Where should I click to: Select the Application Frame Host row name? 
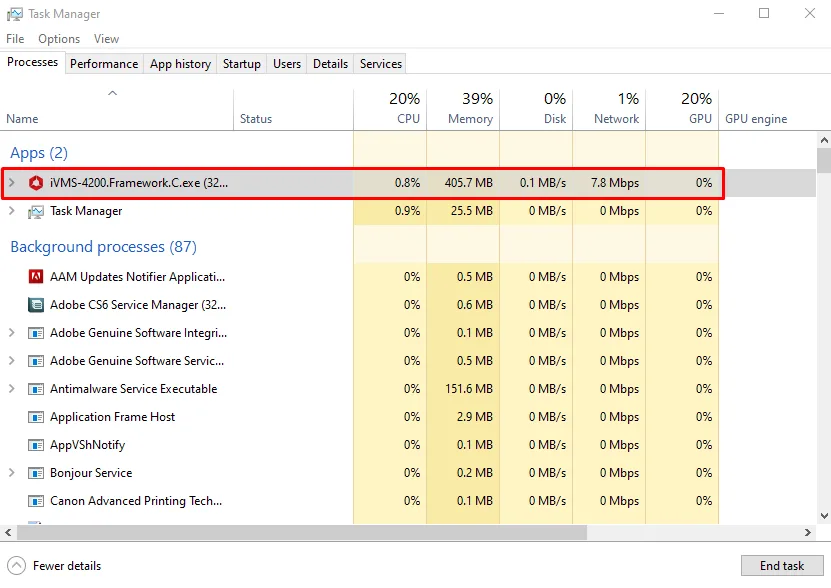click(x=112, y=417)
